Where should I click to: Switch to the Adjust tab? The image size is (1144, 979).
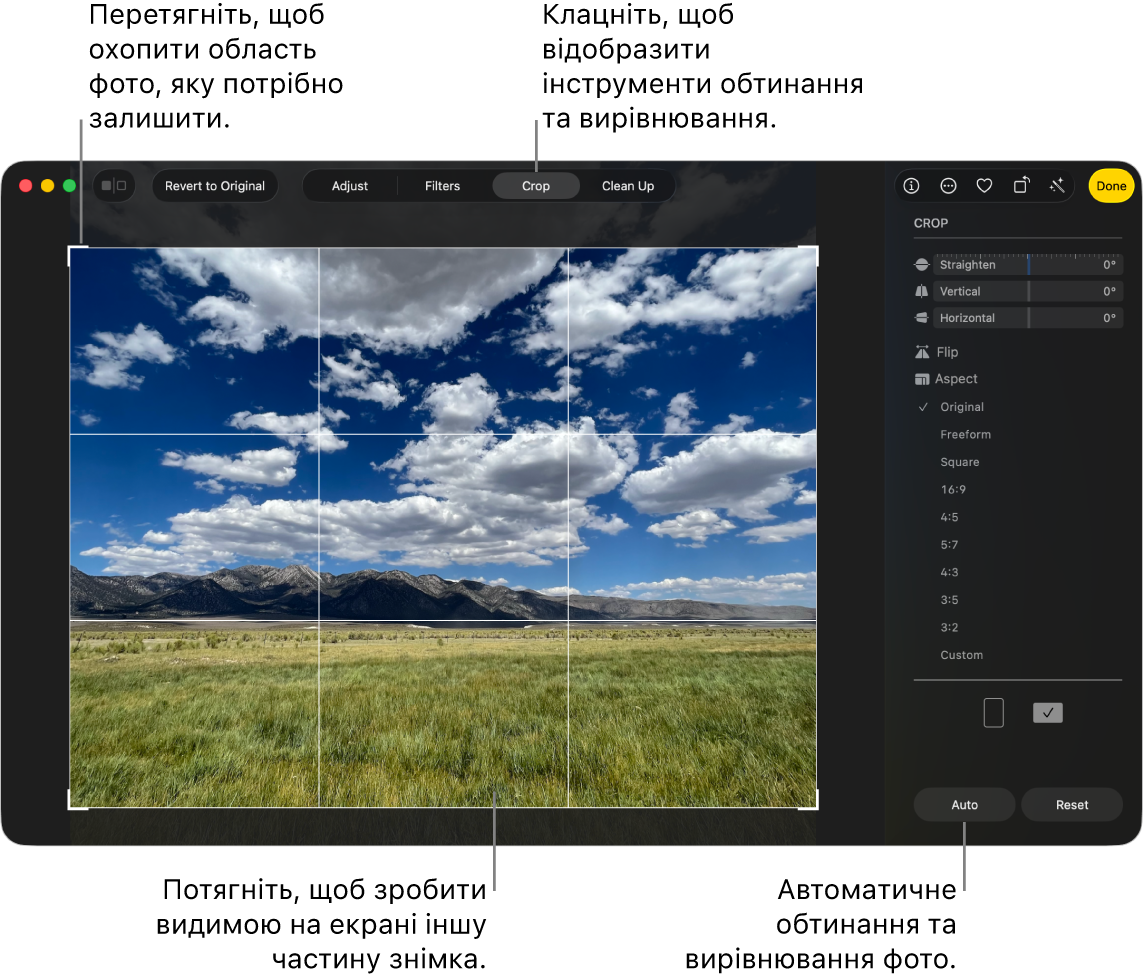coord(350,186)
